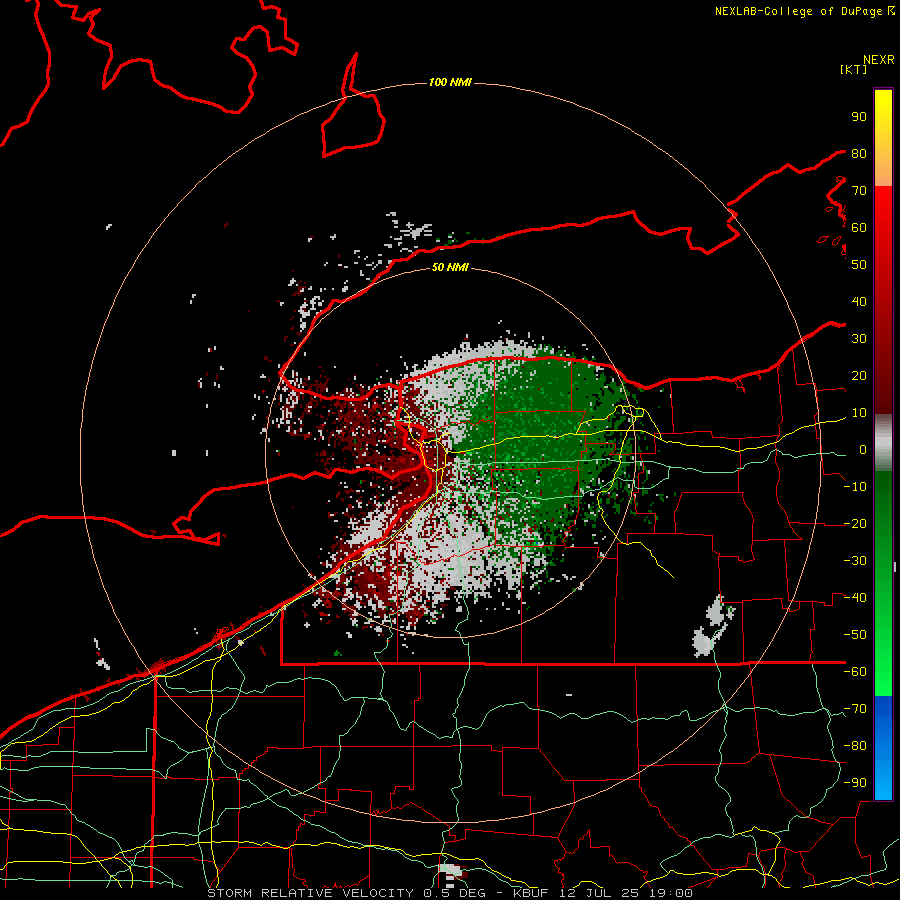Image resolution: width=900 pixels, height=900 pixels.
Task: Click the 70 value on the velocity scale
Action: click(859, 191)
